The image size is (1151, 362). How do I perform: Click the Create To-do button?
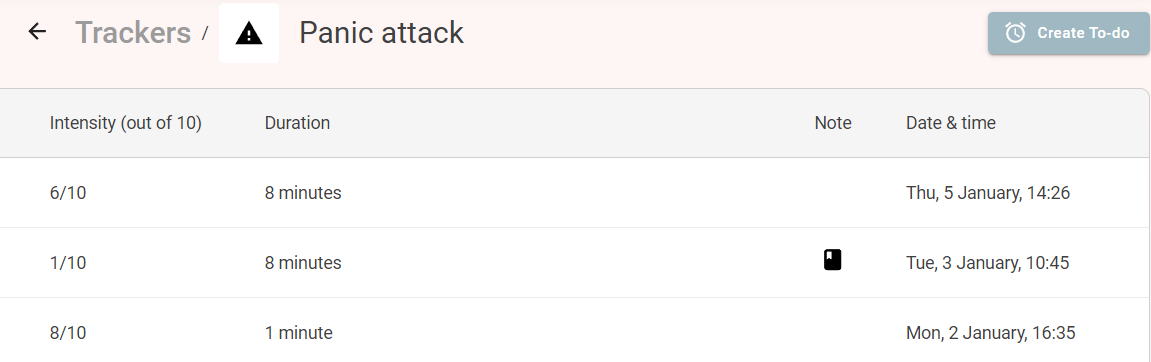1069,33
